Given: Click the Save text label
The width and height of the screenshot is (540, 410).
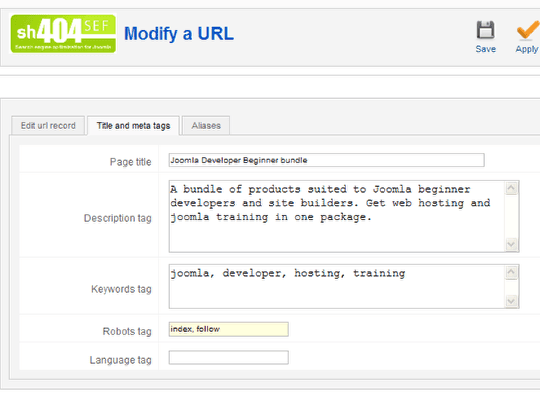Looking at the screenshot, I should [x=486, y=49].
